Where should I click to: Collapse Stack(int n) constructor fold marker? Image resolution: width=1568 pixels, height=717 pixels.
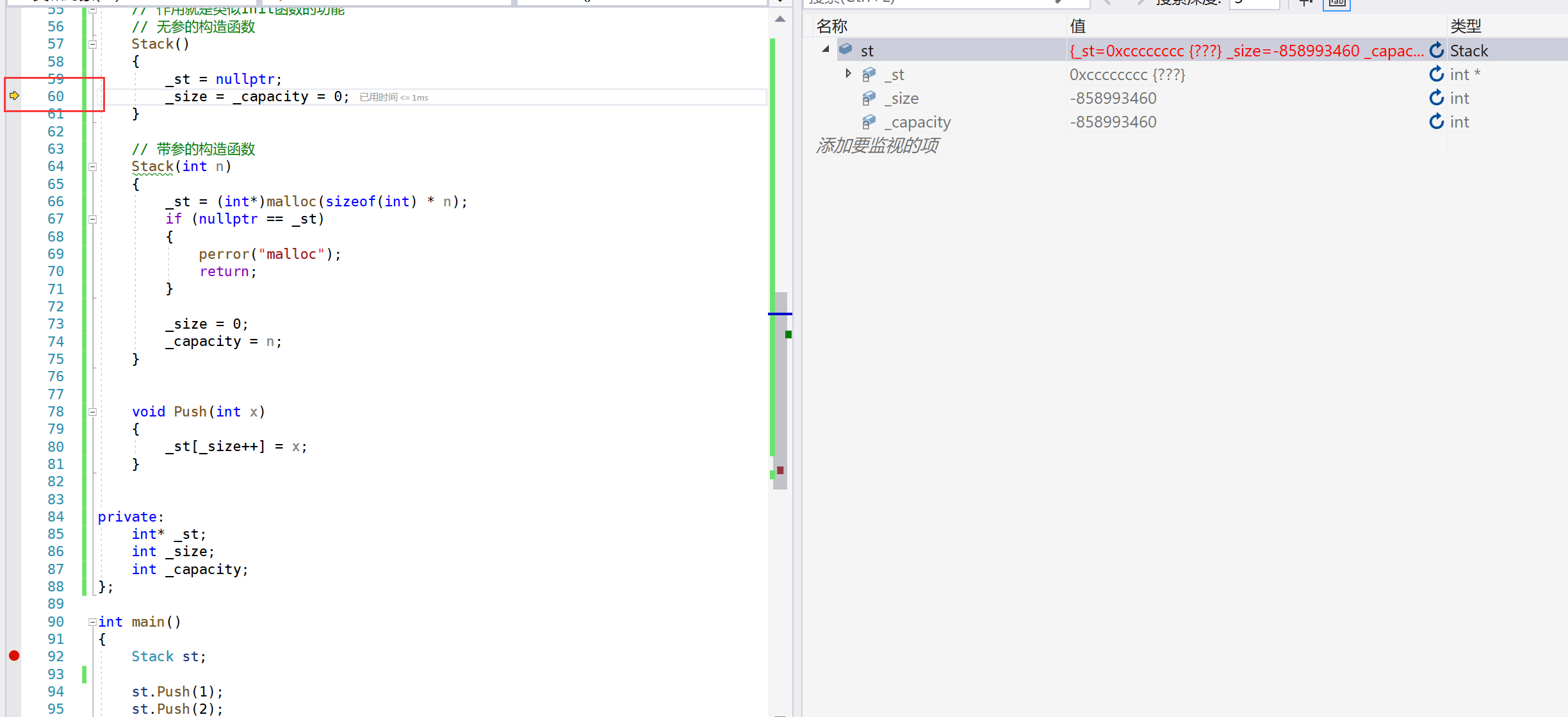tap(92, 167)
